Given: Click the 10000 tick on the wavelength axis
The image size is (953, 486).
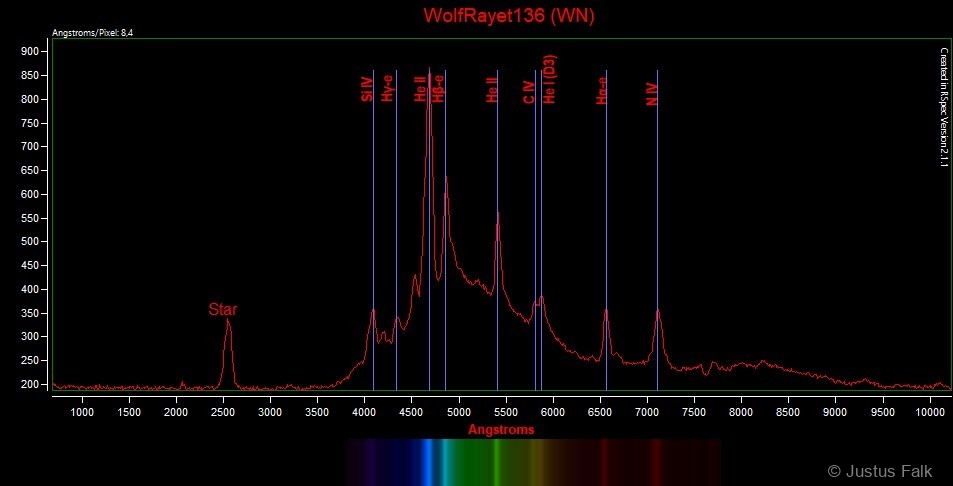Looking at the screenshot, I should coord(927,411).
